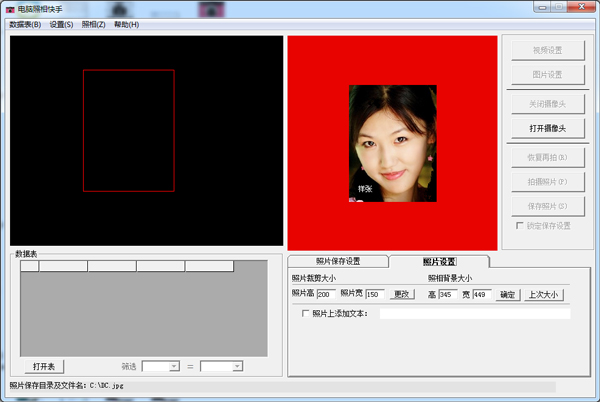Toggle the 锁定保存设置 checkbox
Viewport: 600px width, 402px height.
520,226
